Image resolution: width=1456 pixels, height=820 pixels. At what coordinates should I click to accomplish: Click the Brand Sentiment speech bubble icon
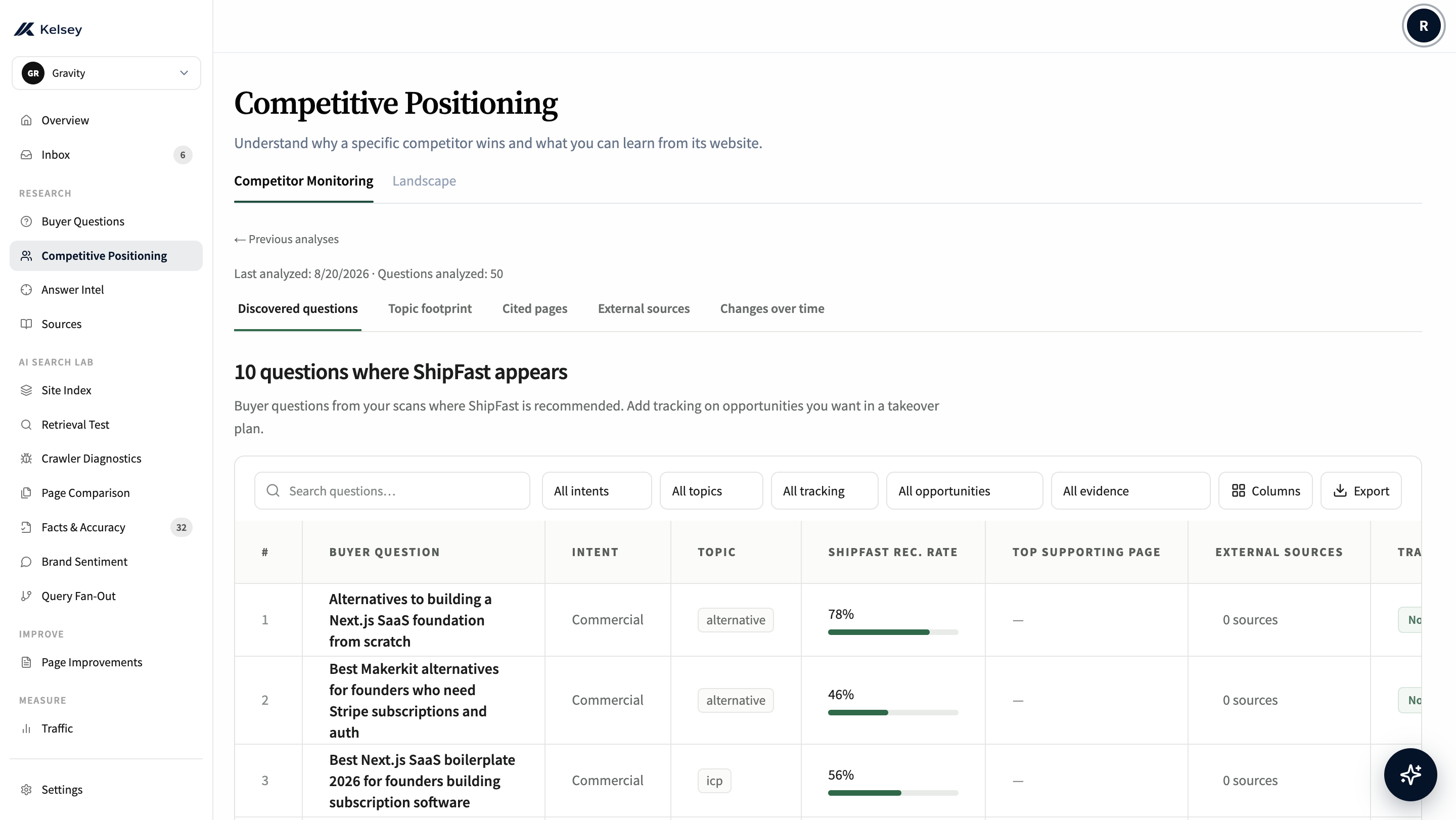pyautogui.click(x=26, y=562)
